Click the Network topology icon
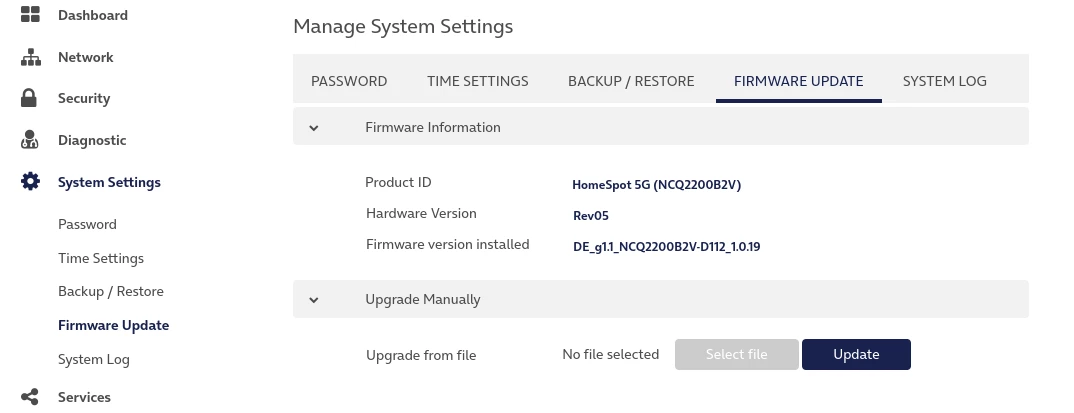The image size is (1074, 413). pyautogui.click(x=30, y=57)
